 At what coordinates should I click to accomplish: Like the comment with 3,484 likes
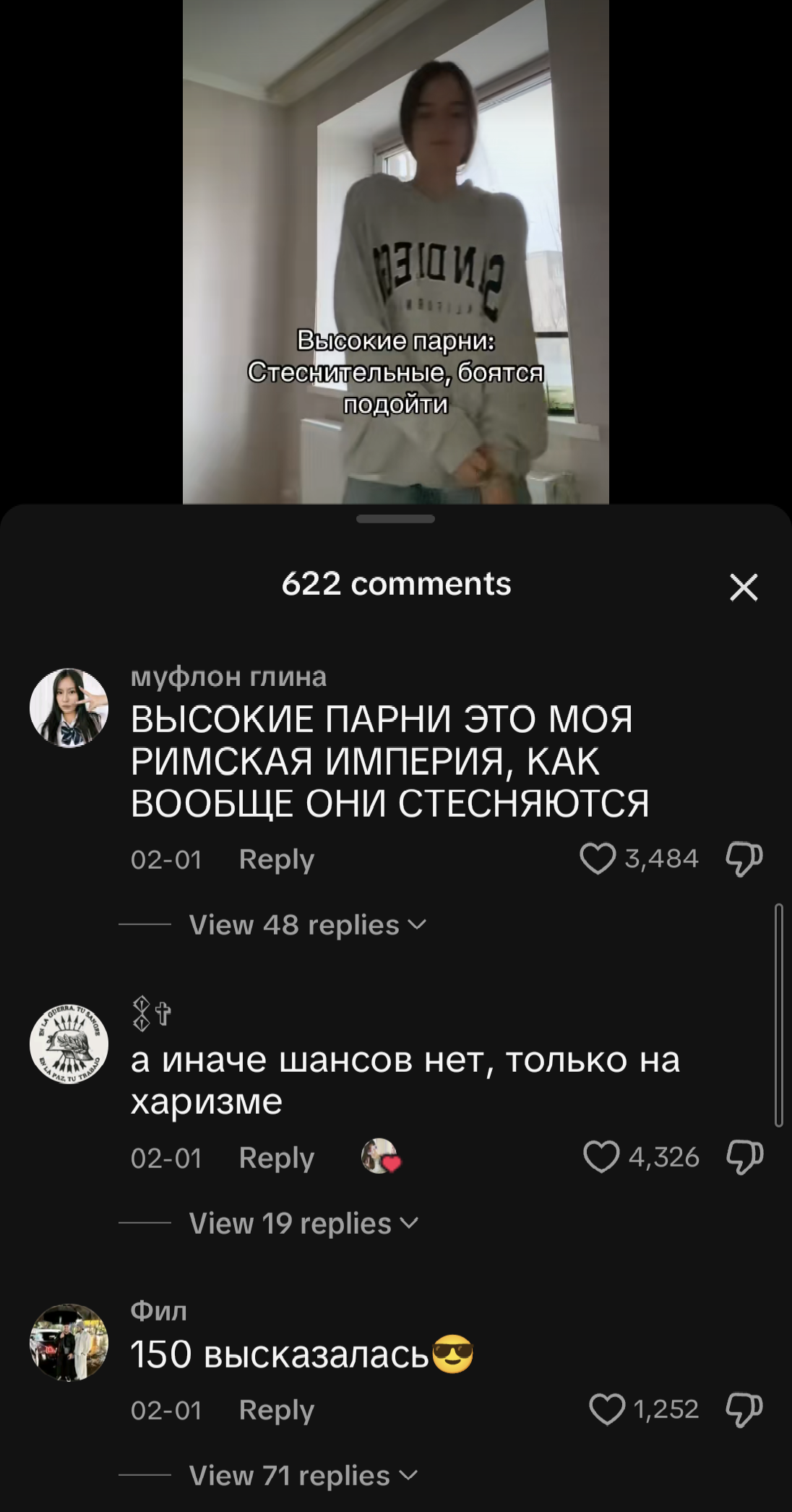tap(598, 859)
